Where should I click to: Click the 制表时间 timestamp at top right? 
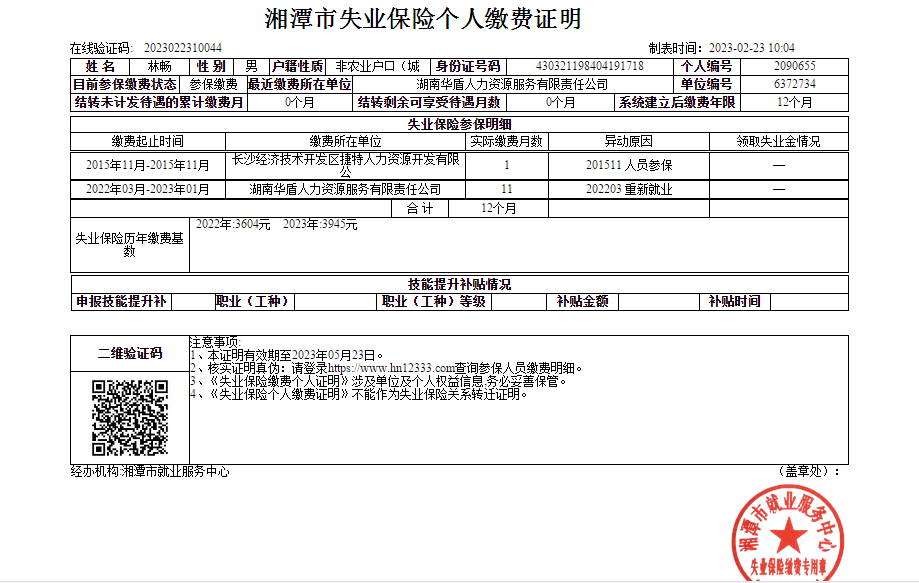tap(722, 48)
